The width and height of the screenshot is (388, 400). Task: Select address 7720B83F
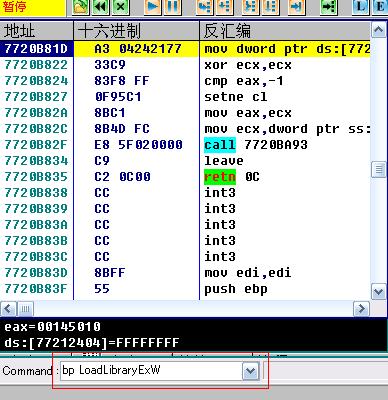(36, 289)
